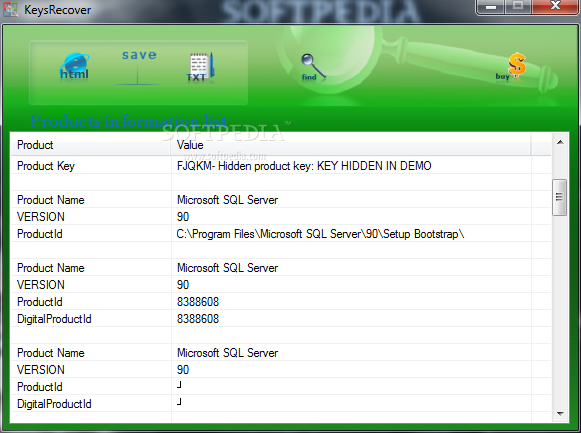Click the scrollbar down arrow
Screen dimensions: 581x433
click(x=560, y=414)
